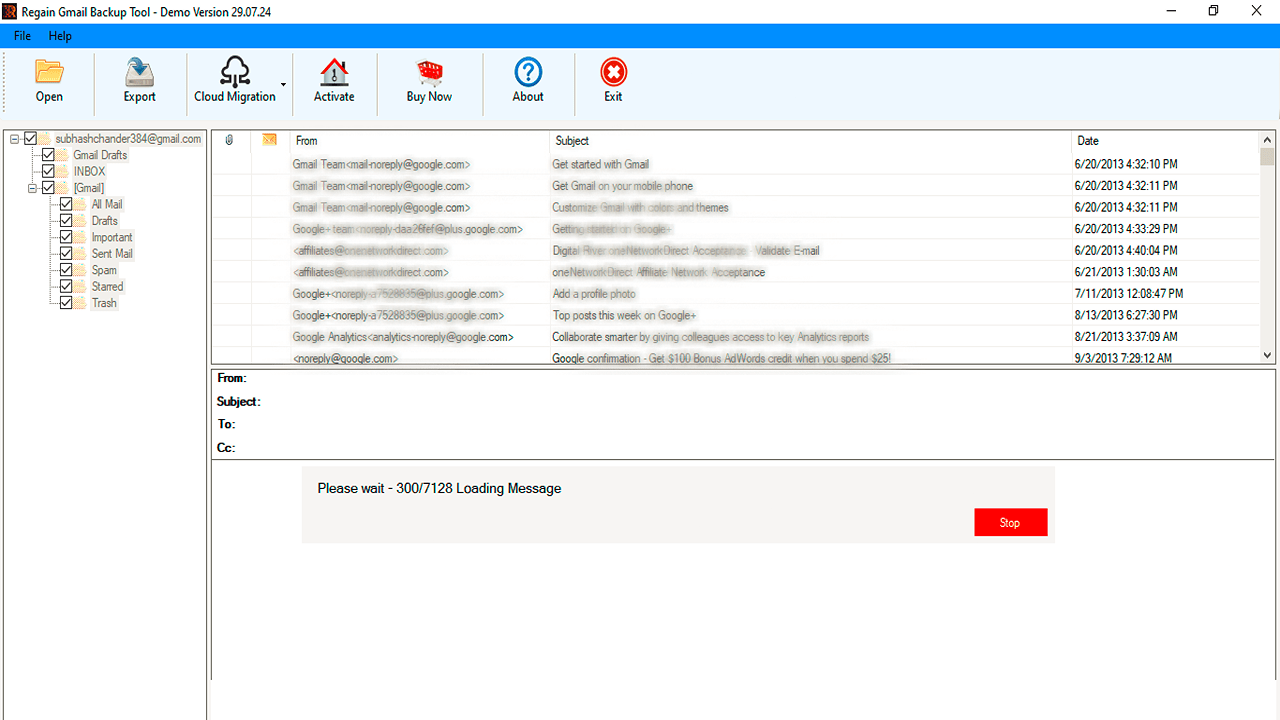
Task: Select the email dated 6/20/2013 4:40:04 PM
Action: coord(736,250)
